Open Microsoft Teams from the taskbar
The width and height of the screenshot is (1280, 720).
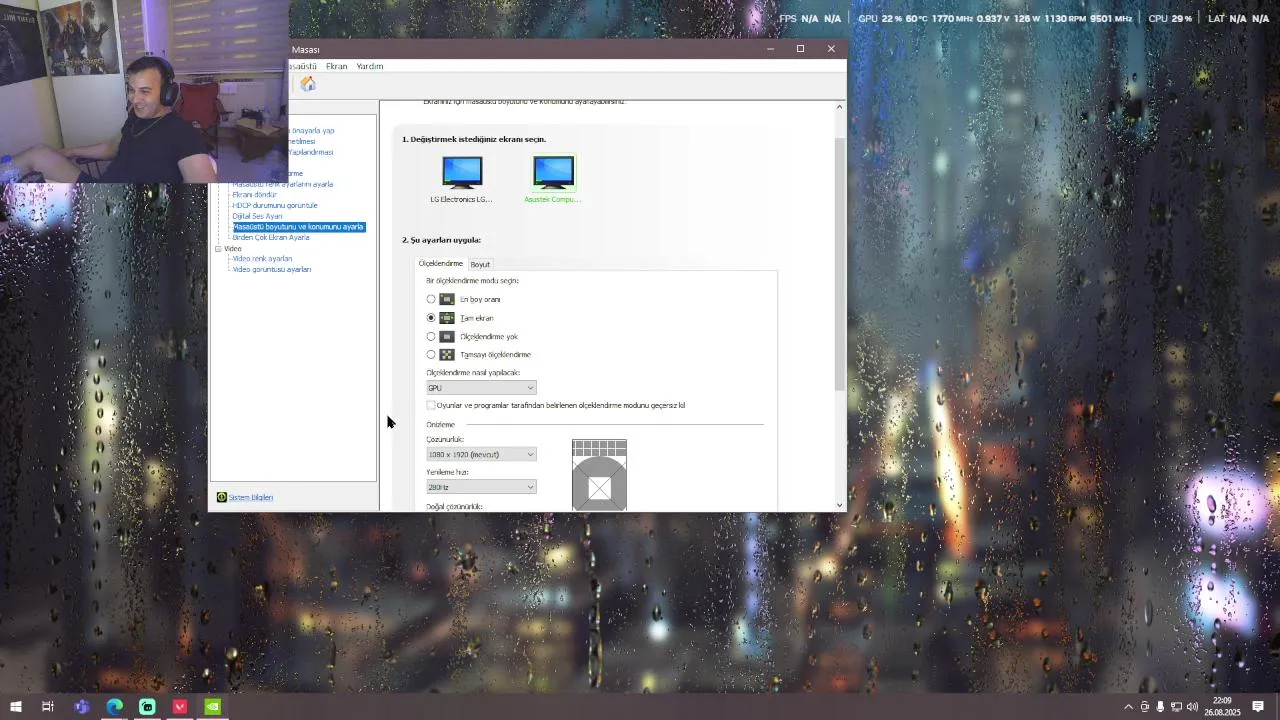(x=82, y=707)
